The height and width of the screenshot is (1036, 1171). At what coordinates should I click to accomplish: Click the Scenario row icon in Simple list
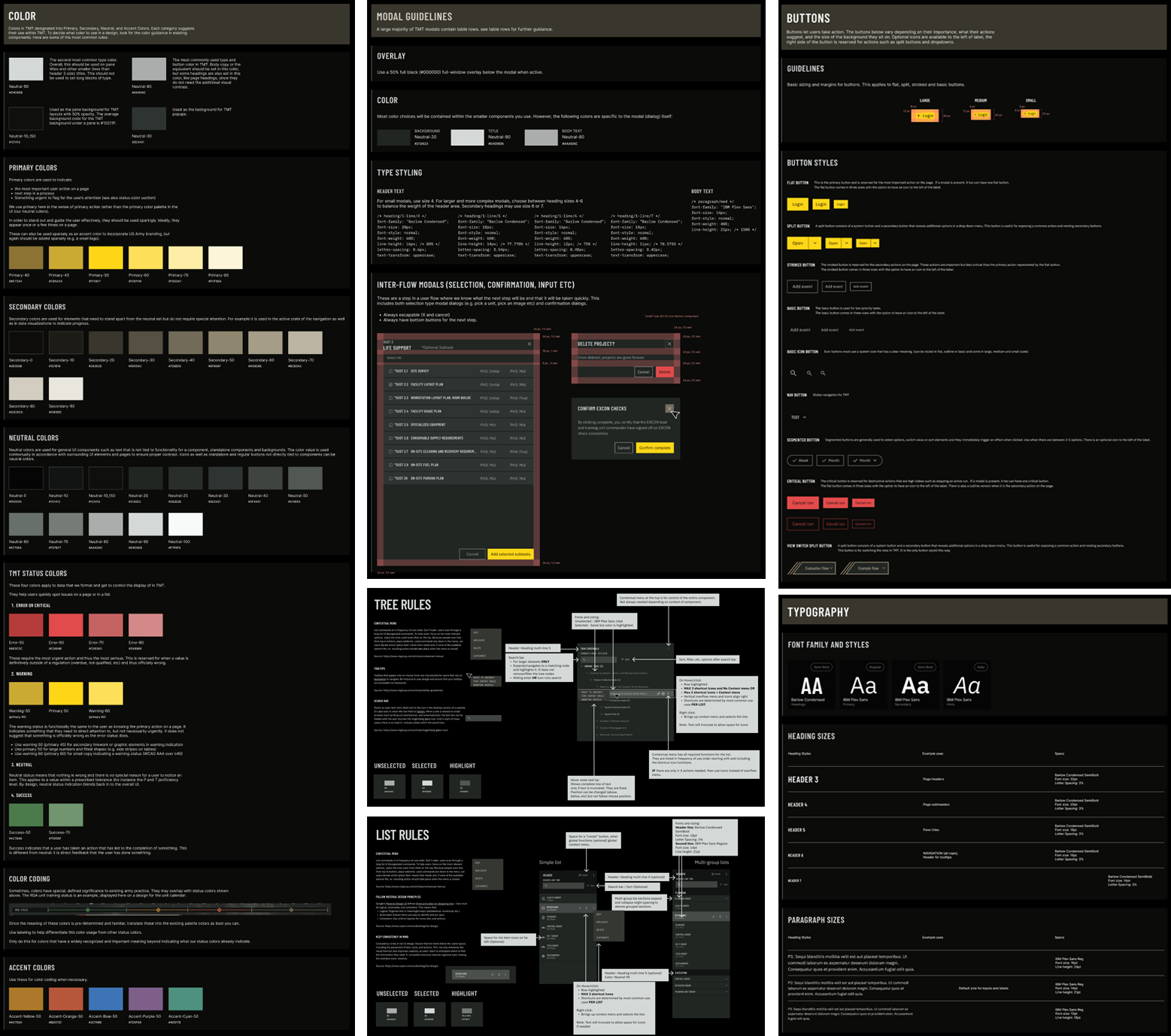[543, 917]
